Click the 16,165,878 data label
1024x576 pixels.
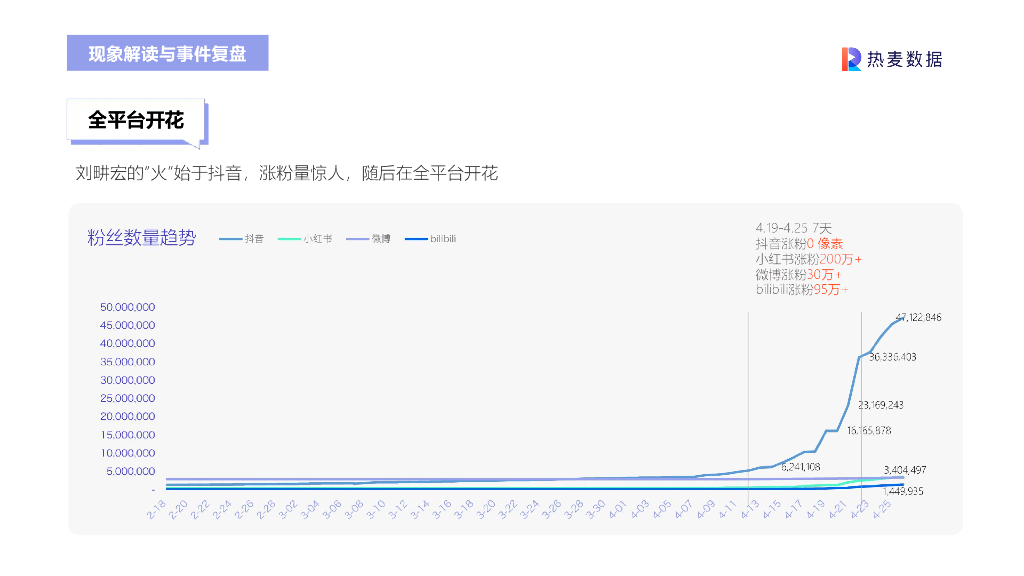(x=868, y=430)
